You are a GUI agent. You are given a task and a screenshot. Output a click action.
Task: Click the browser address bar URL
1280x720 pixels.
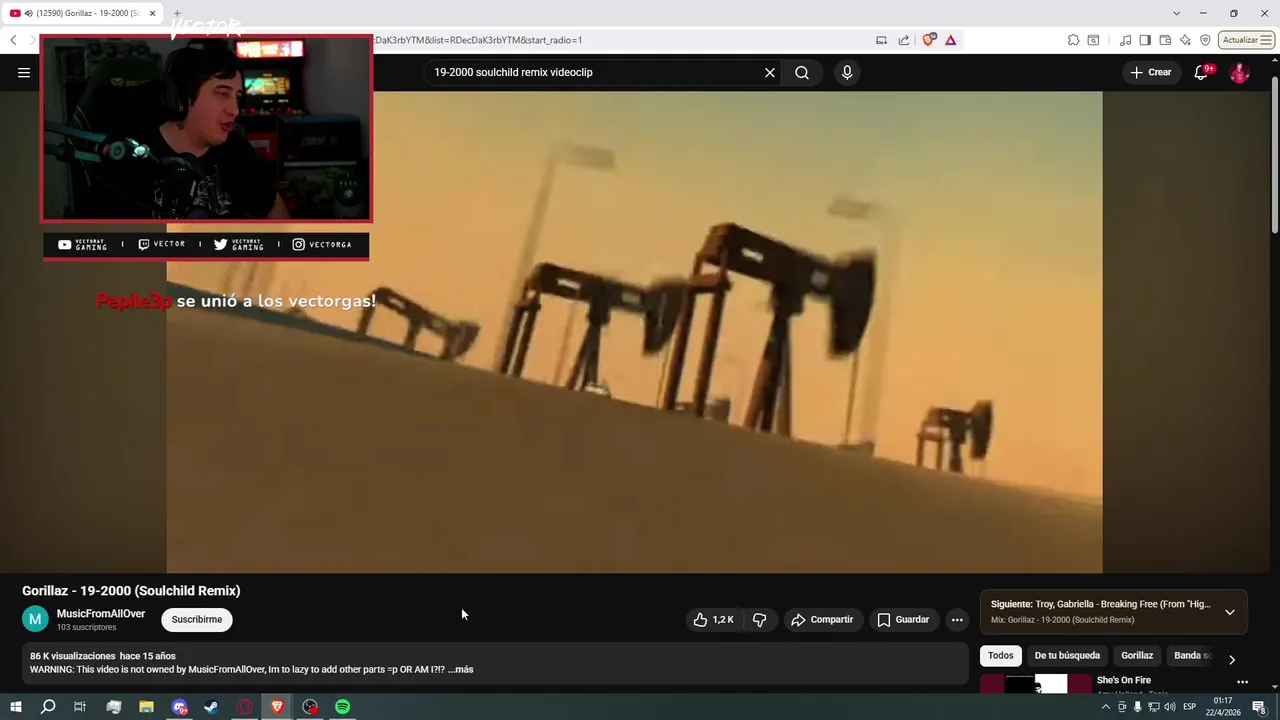pyautogui.click(x=478, y=40)
